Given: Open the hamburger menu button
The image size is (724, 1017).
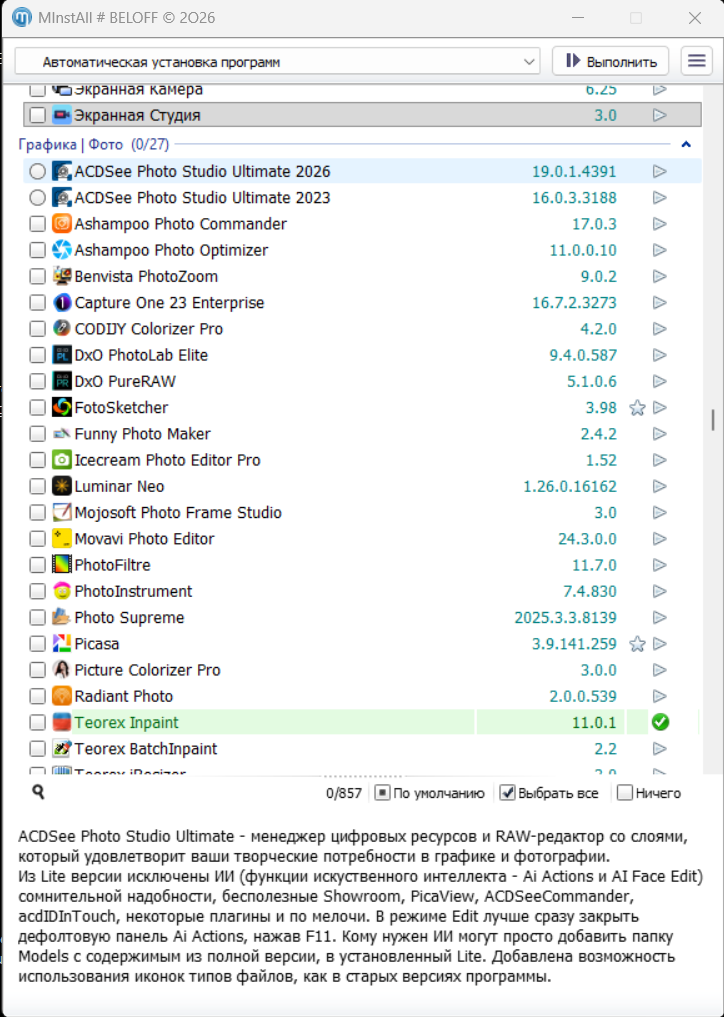Looking at the screenshot, I should [696, 61].
